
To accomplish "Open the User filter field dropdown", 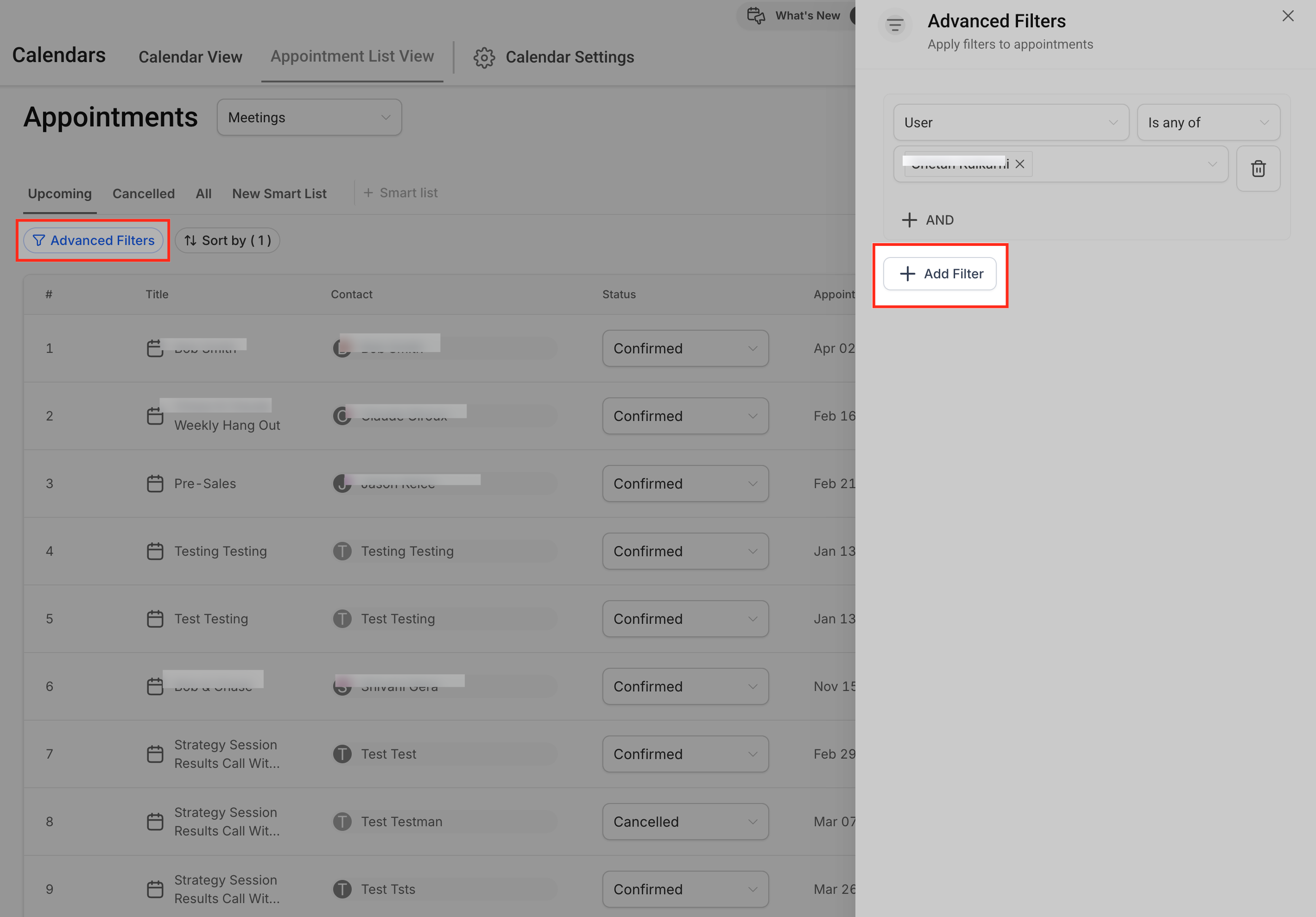I will tap(1011, 123).
